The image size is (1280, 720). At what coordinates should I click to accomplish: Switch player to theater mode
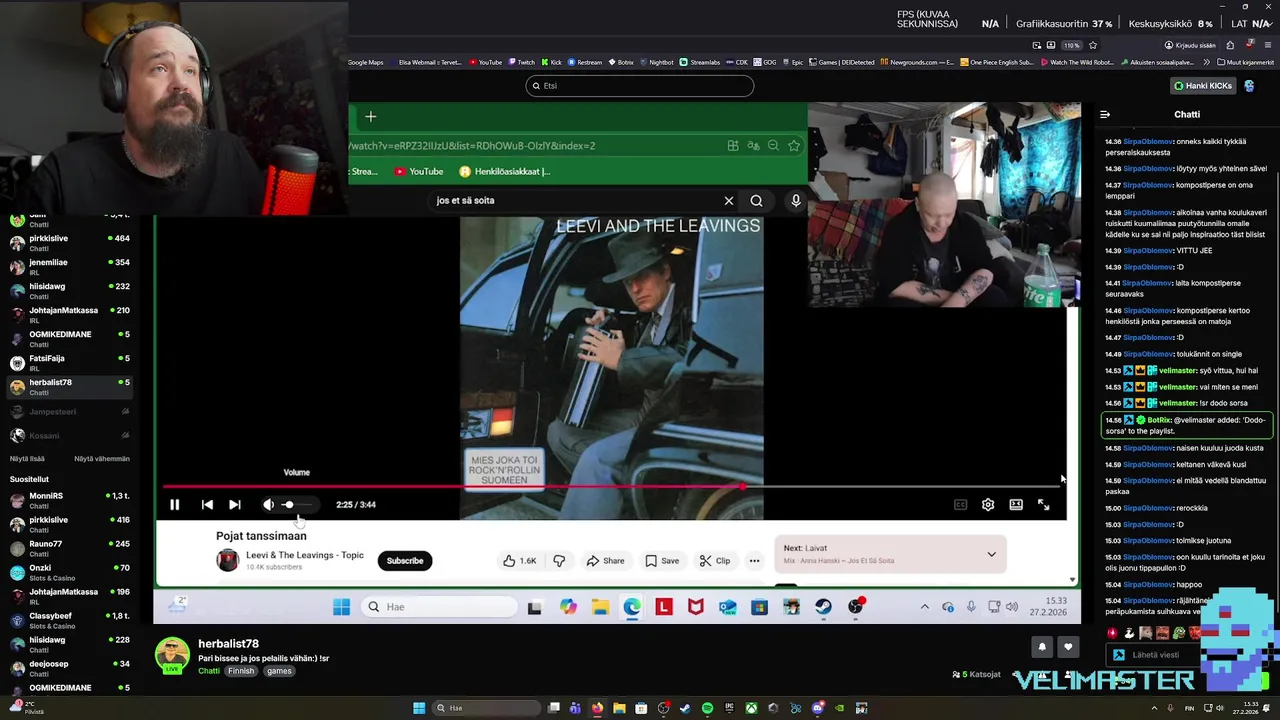coord(1016,505)
